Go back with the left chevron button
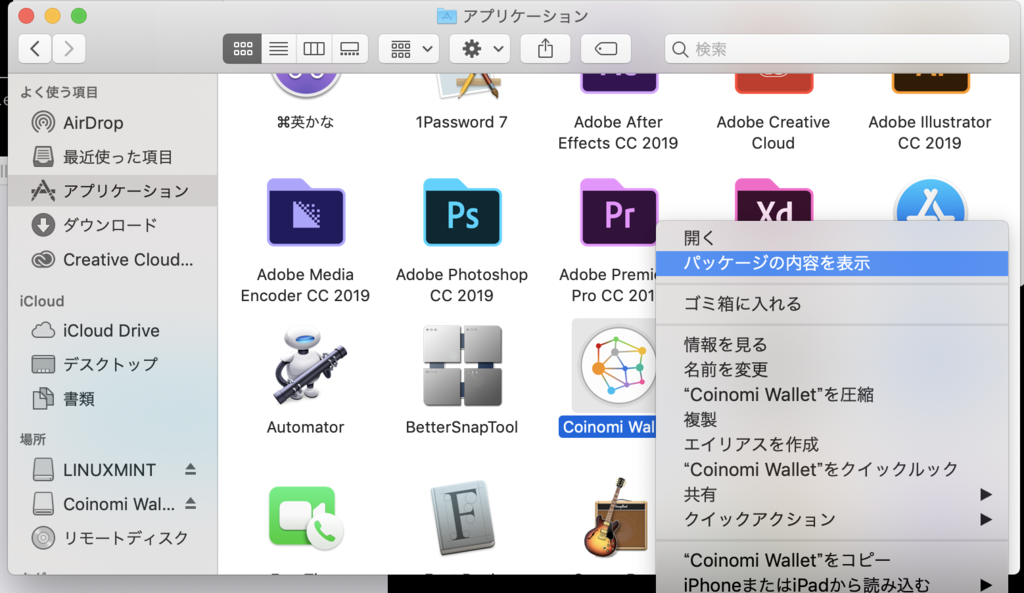The width and height of the screenshot is (1024, 593). coord(35,49)
